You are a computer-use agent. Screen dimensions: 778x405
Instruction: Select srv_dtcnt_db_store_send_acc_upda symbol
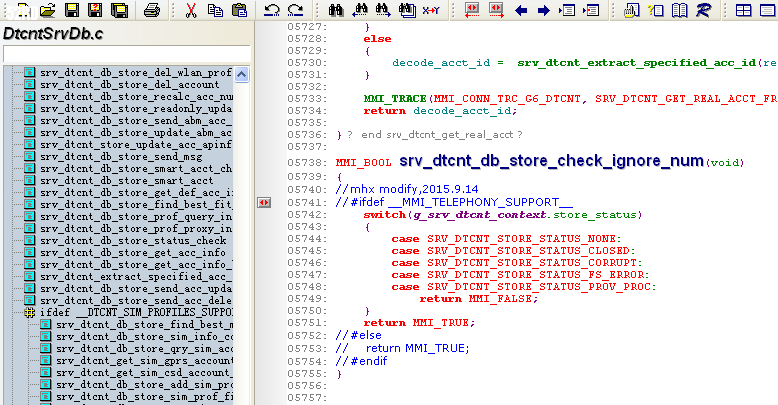click(136, 288)
